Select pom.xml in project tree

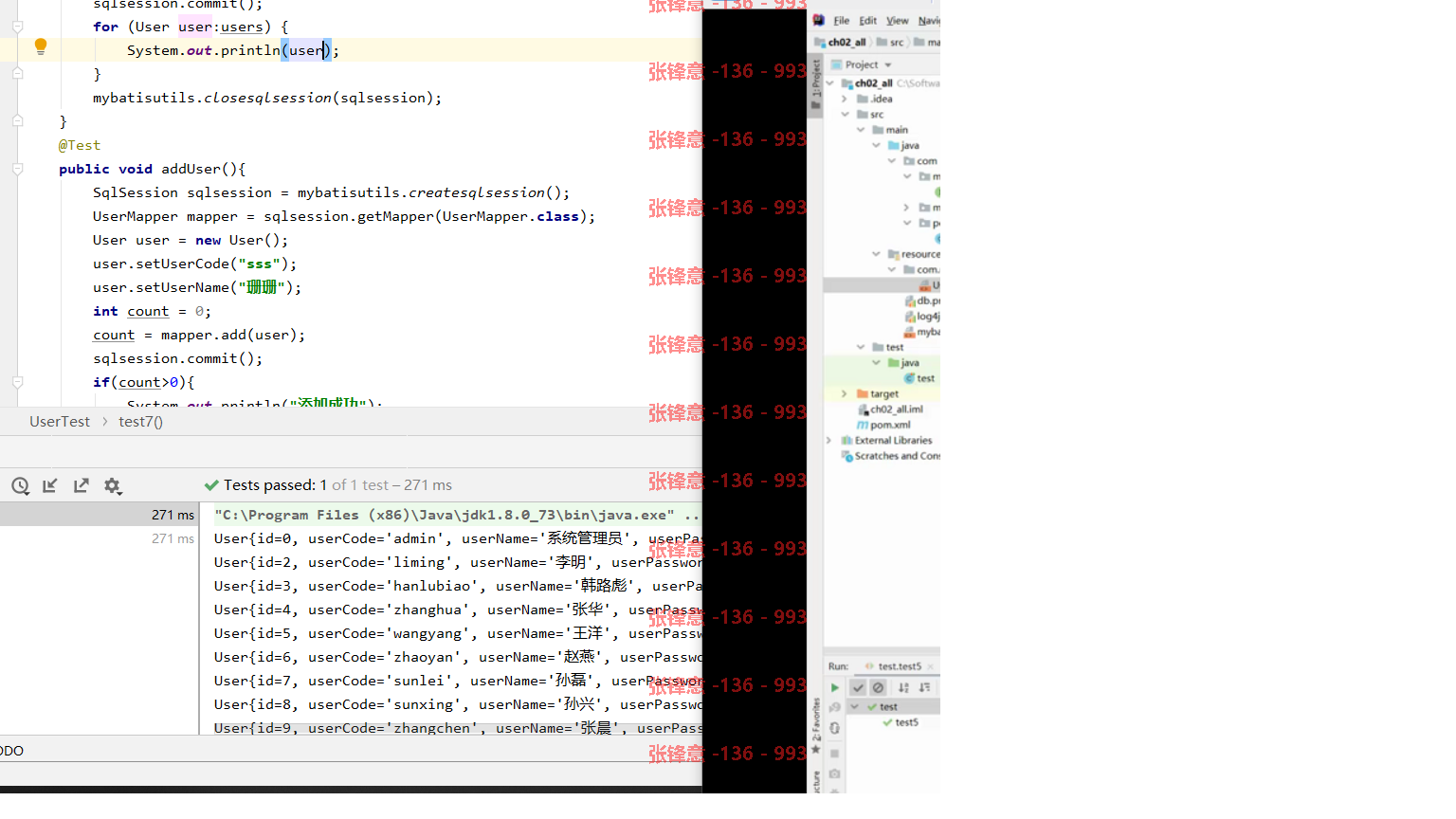[x=890, y=425]
